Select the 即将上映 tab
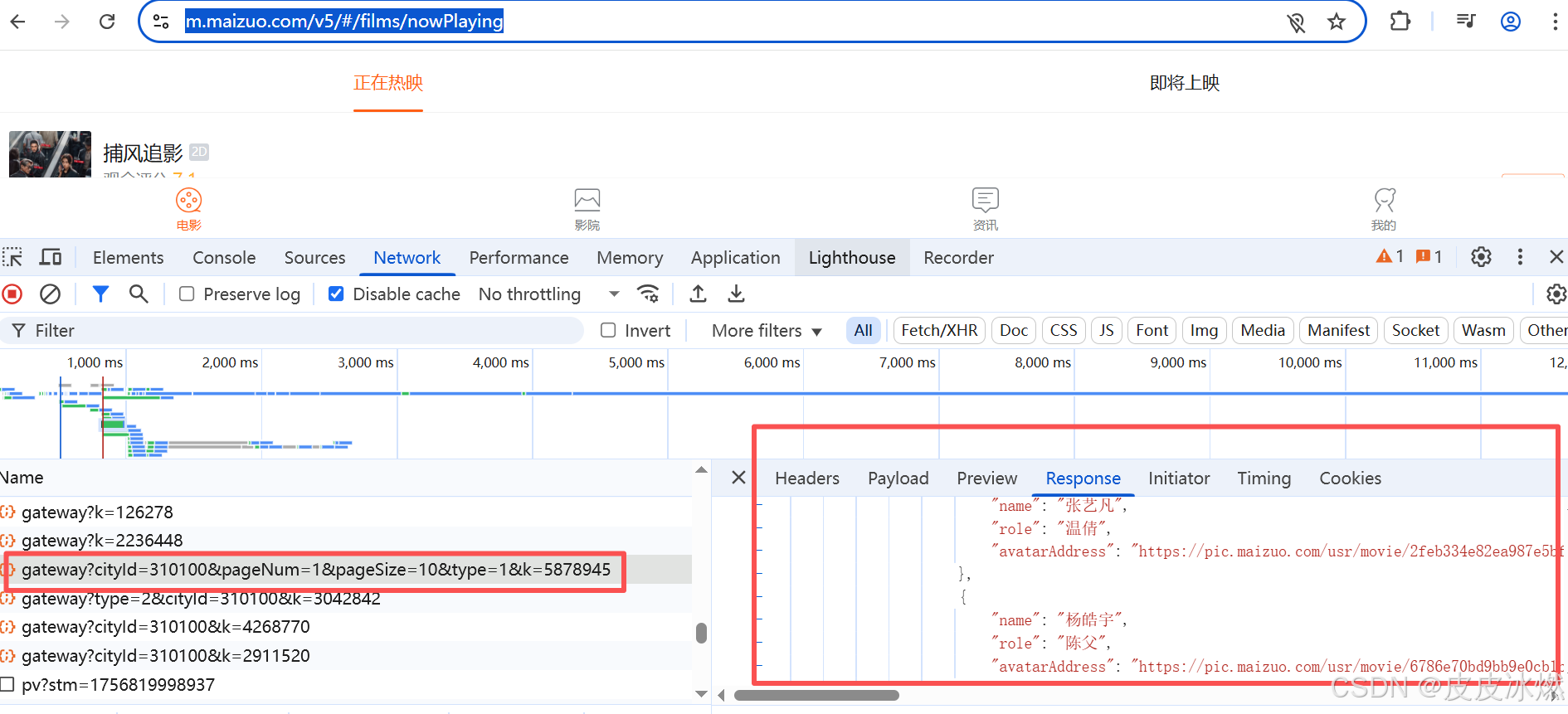Viewport: 1568px width, 714px height. [1184, 83]
